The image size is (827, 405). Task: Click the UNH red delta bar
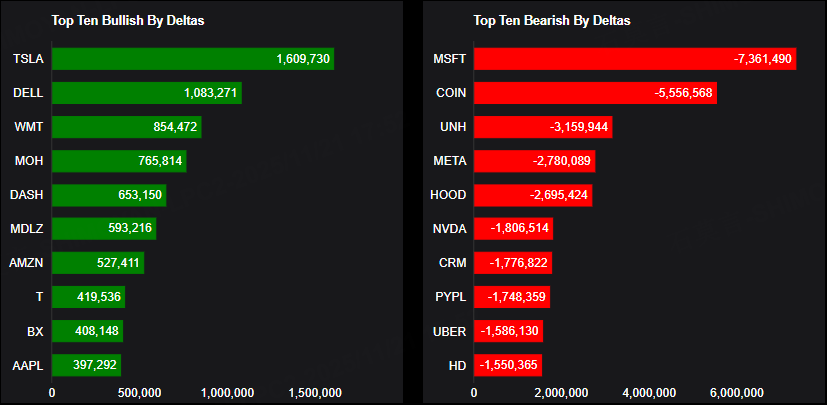[542, 127]
